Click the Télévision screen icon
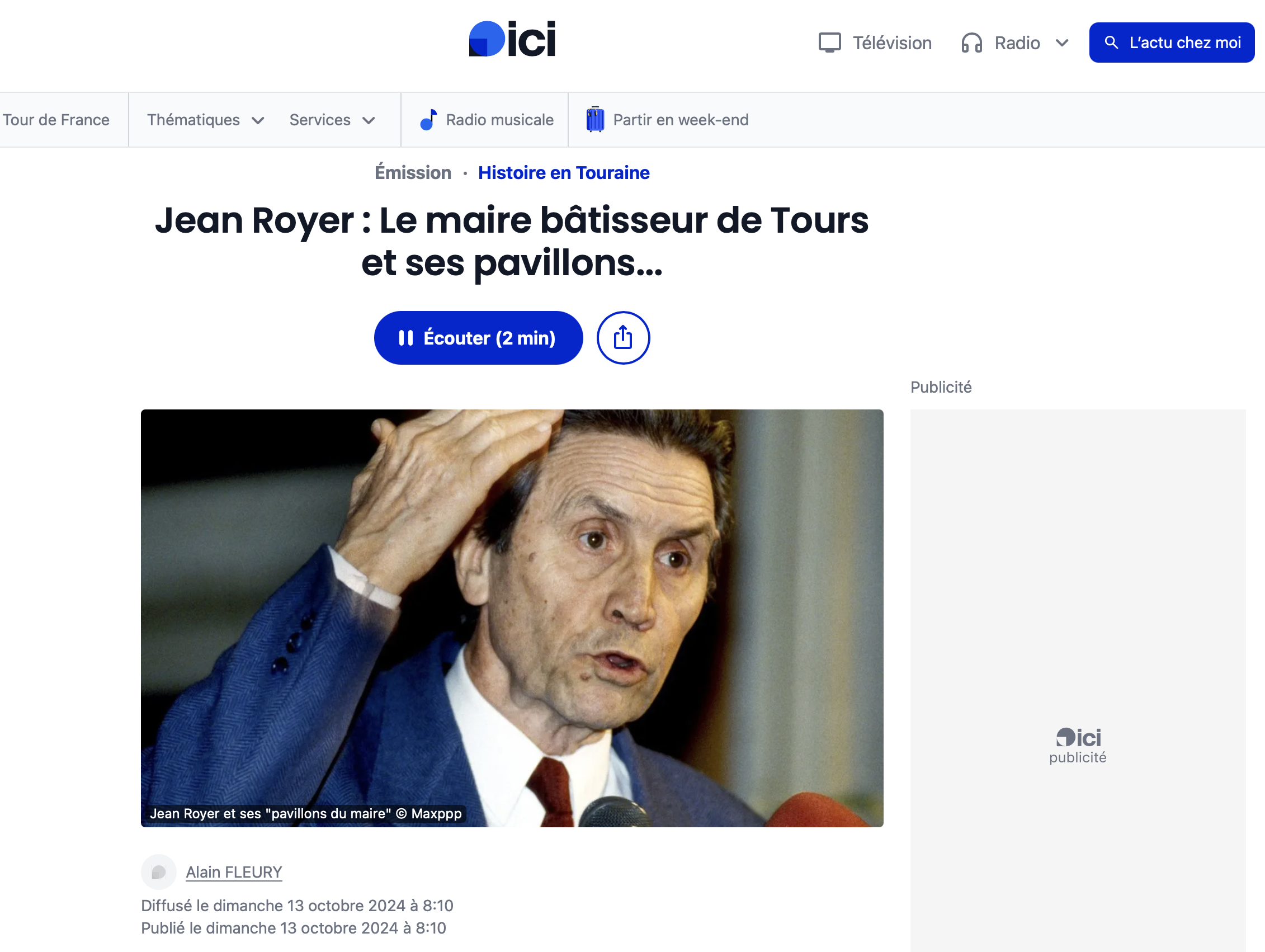1265x952 pixels. click(829, 43)
